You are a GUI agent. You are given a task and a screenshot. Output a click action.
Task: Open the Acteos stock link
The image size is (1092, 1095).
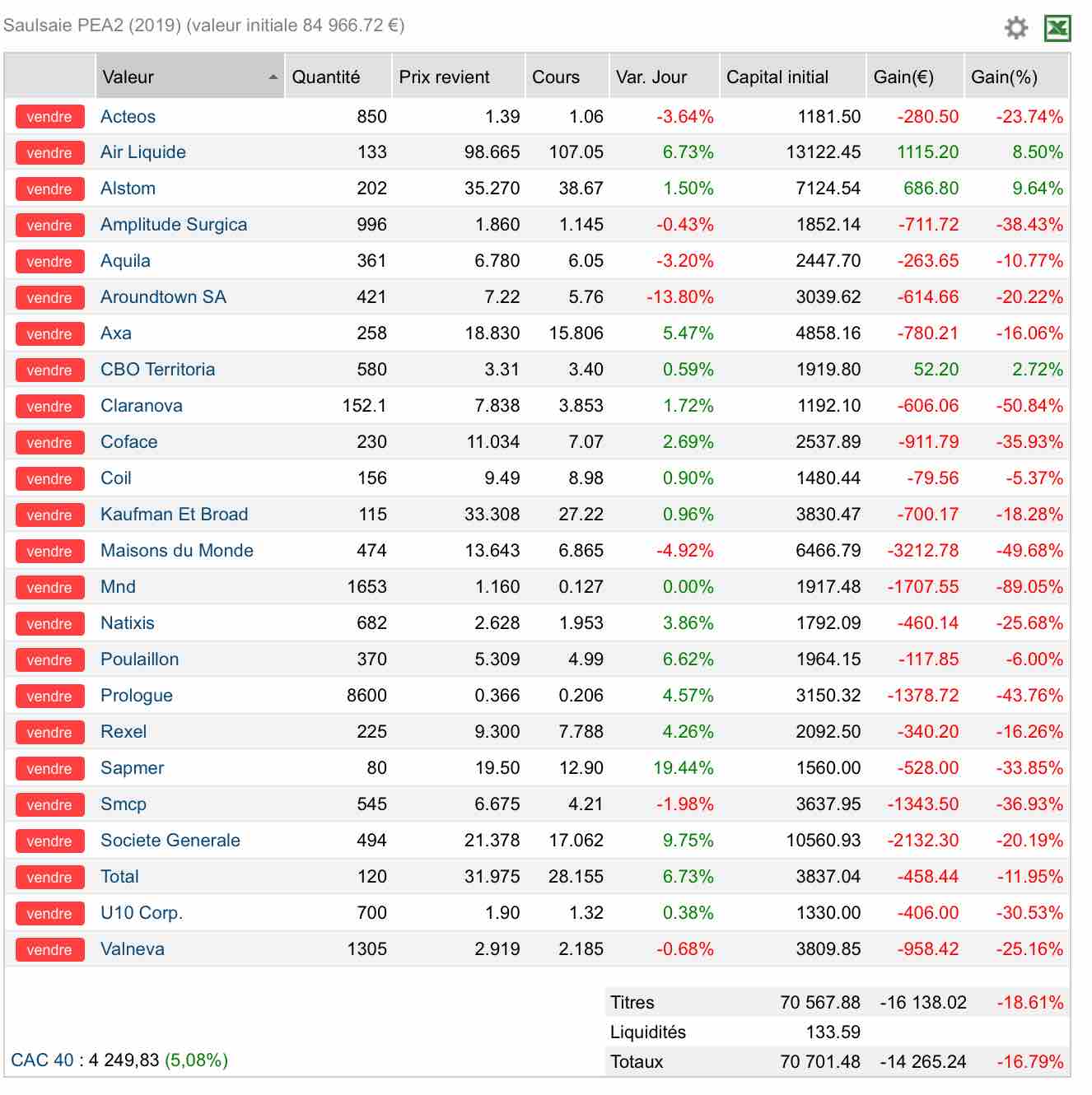tap(128, 117)
